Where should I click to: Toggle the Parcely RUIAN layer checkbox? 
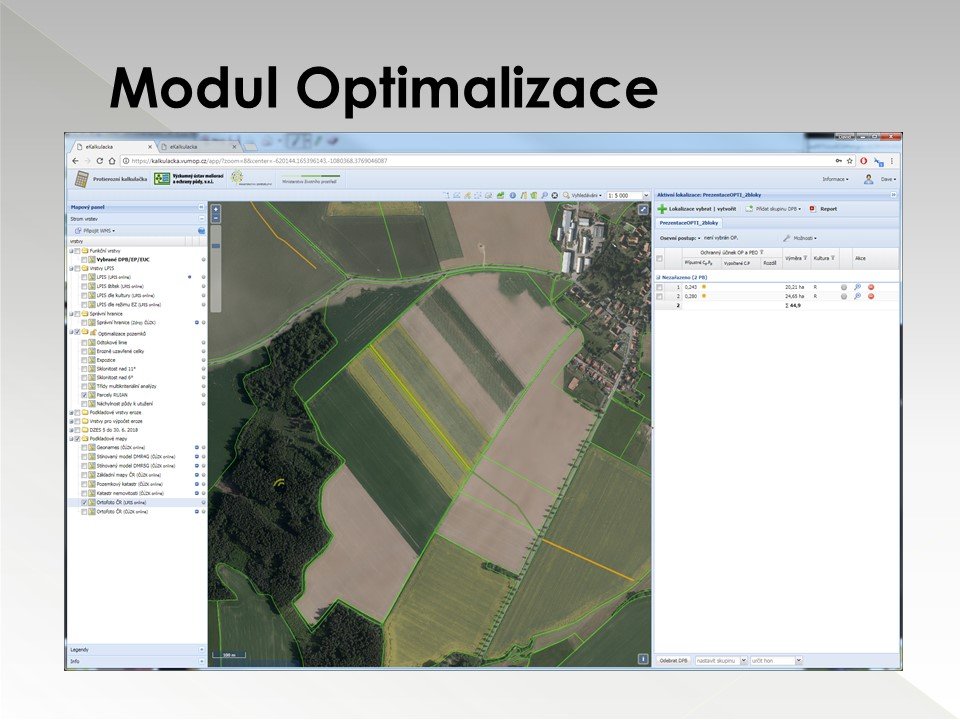point(85,395)
